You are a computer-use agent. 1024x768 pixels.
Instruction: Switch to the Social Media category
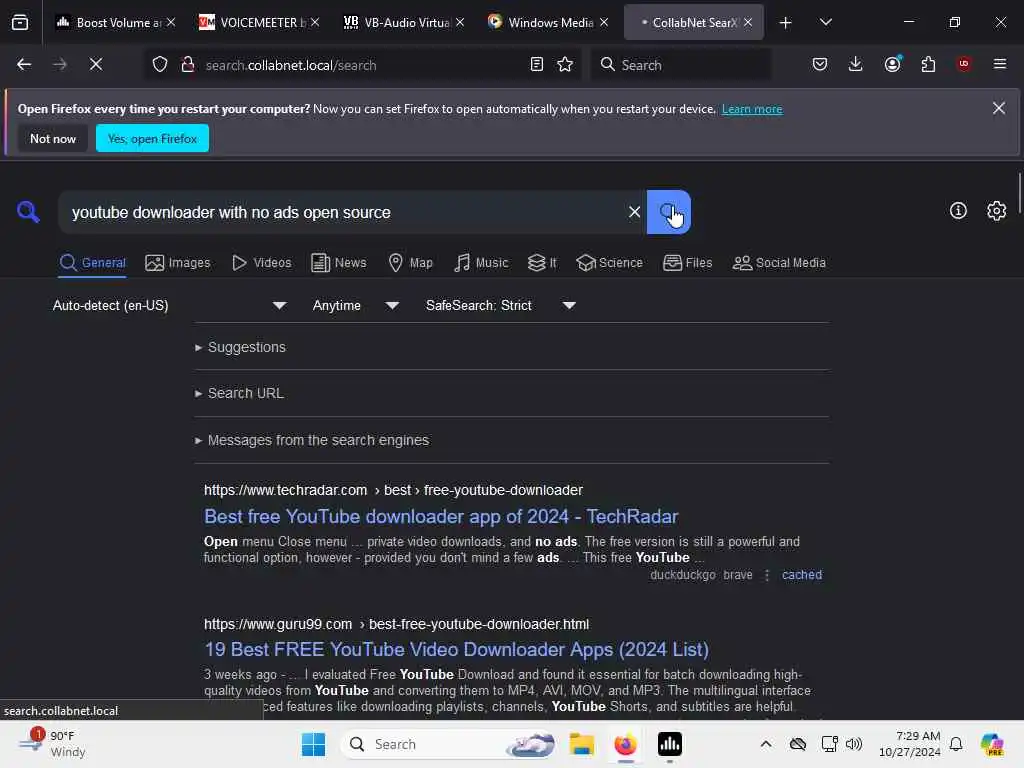click(779, 263)
